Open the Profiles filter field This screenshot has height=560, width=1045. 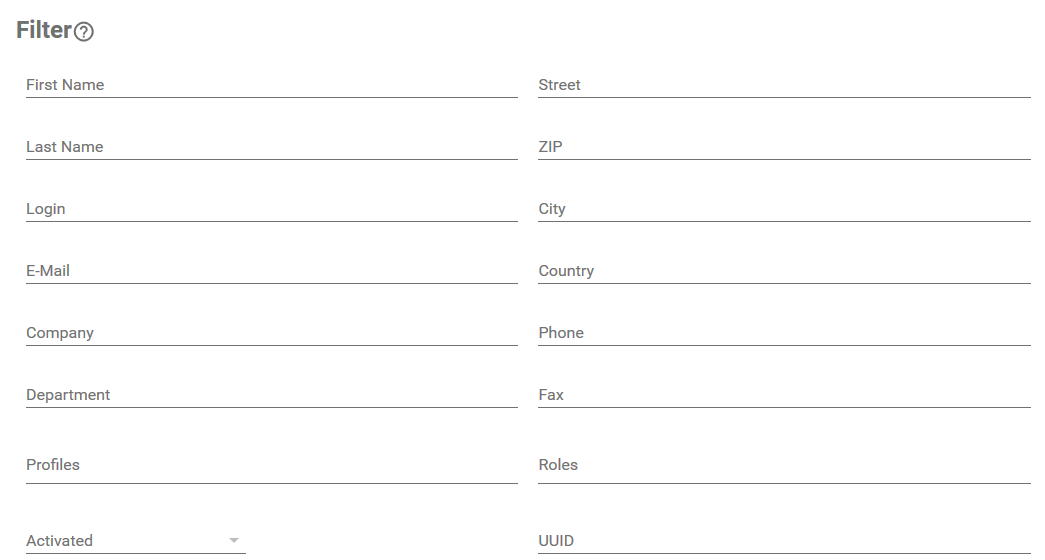point(271,465)
